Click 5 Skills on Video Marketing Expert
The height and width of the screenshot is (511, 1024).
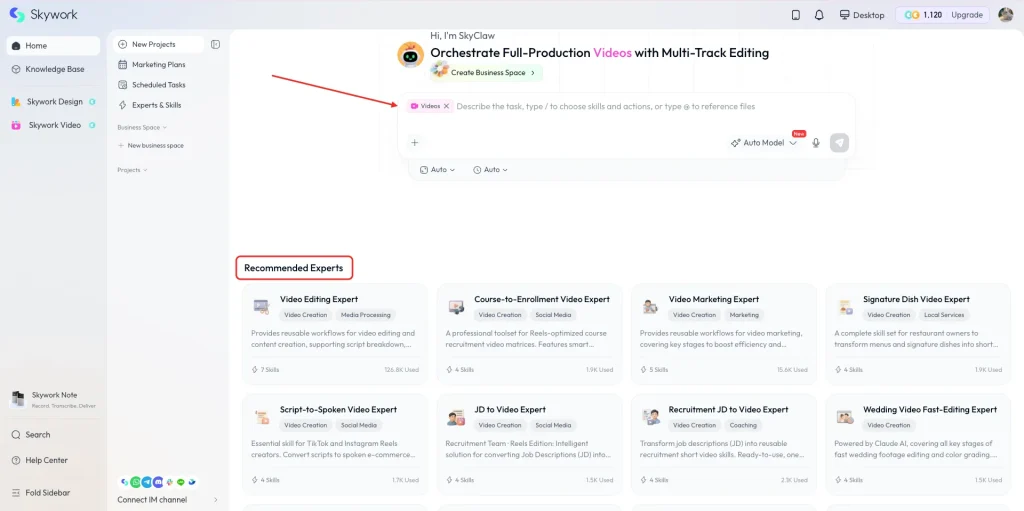[655, 370]
